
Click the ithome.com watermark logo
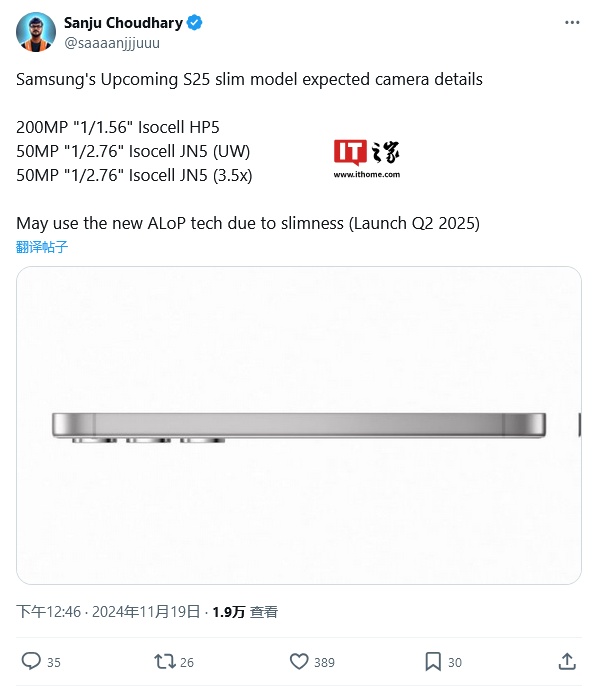[x=367, y=159]
